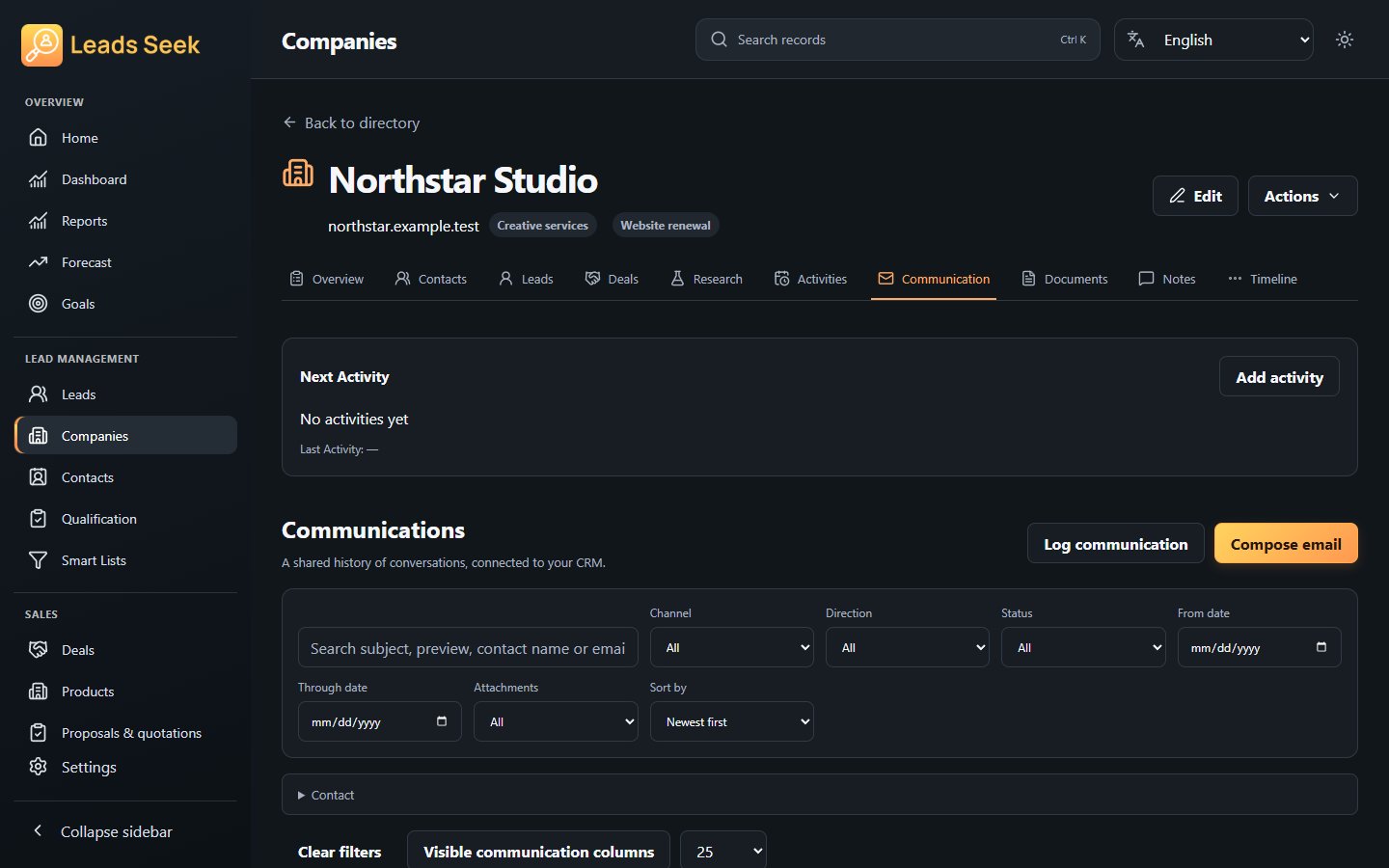Open the Forecast page

tap(125, 262)
